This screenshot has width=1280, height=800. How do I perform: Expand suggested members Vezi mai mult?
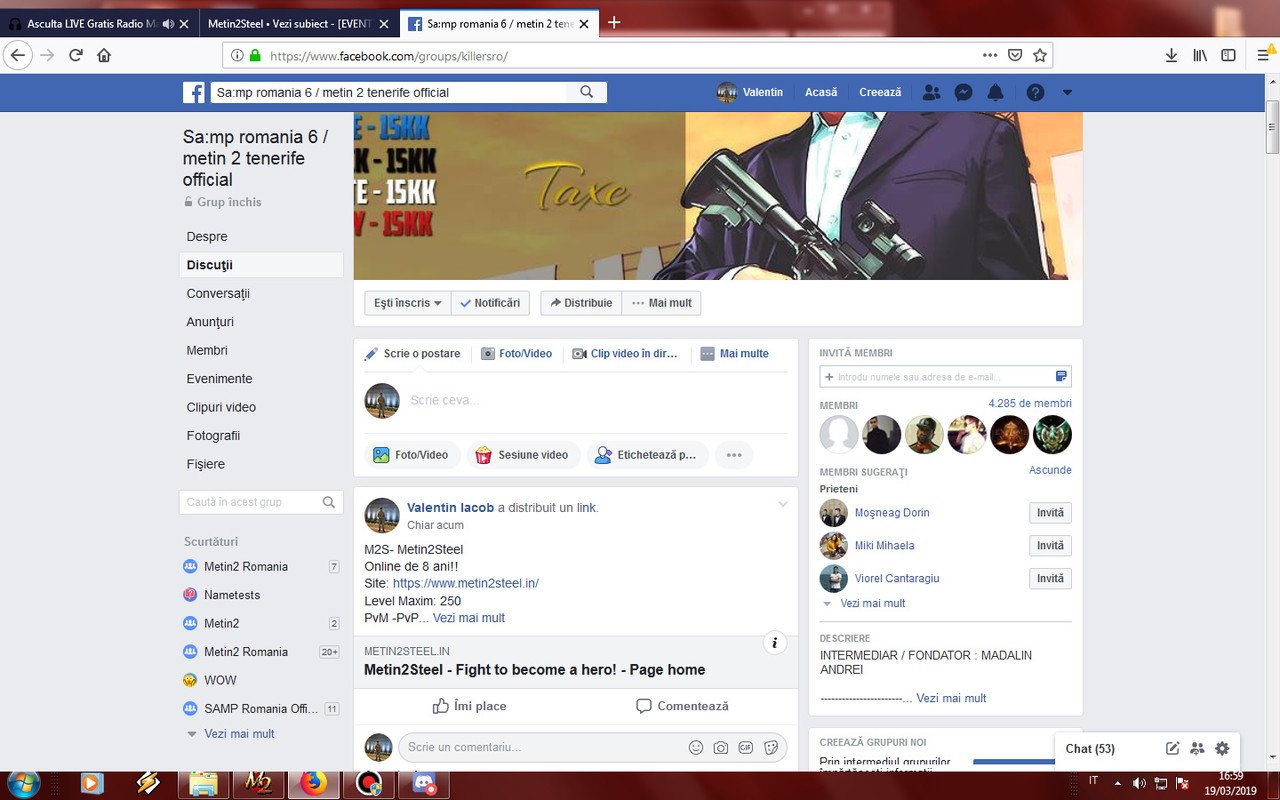point(873,604)
